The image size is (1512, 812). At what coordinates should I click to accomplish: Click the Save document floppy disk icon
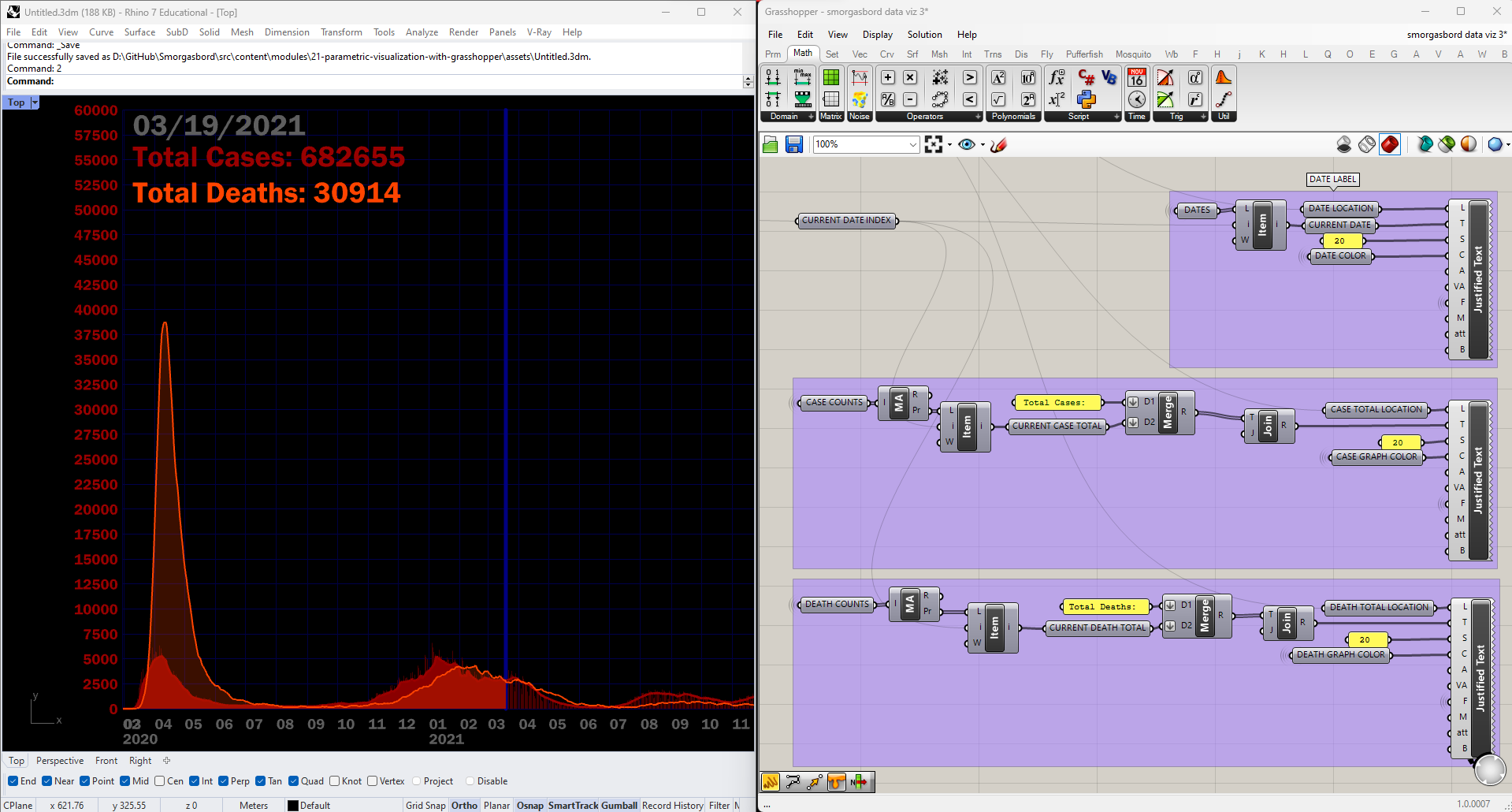(x=794, y=144)
